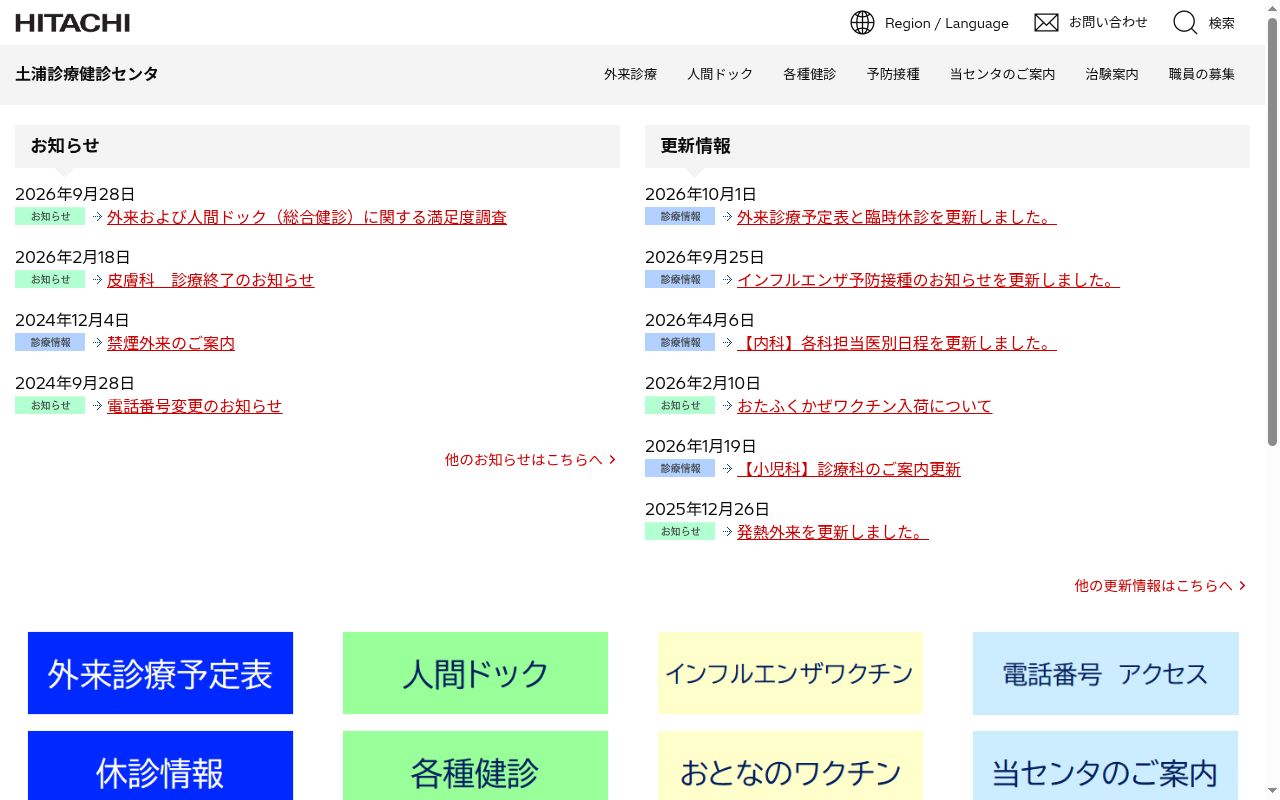Follow 他の更新情報はこちらへ link

[x=1161, y=586]
